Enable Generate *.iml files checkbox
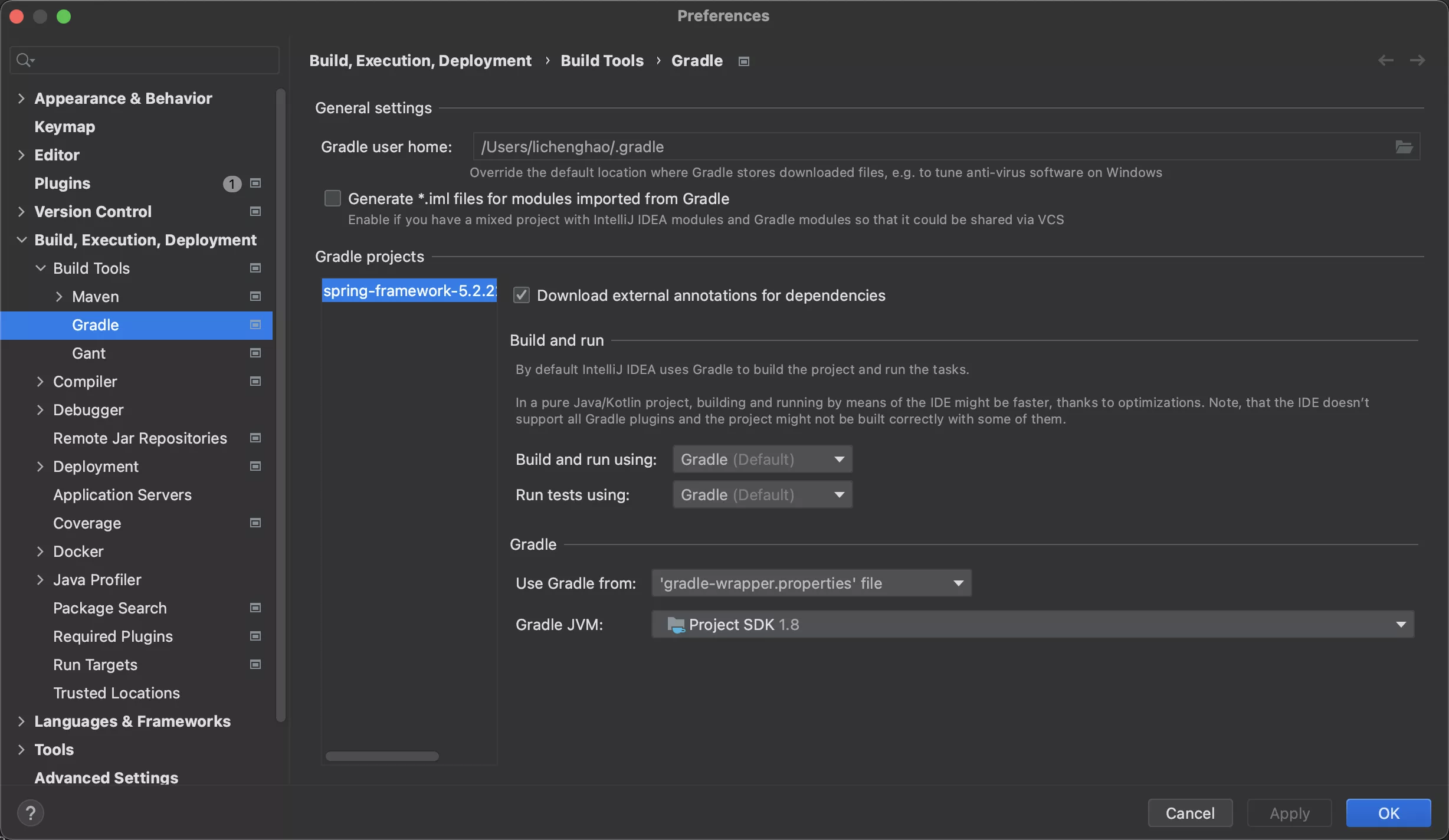1449x840 pixels. [x=333, y=199]
